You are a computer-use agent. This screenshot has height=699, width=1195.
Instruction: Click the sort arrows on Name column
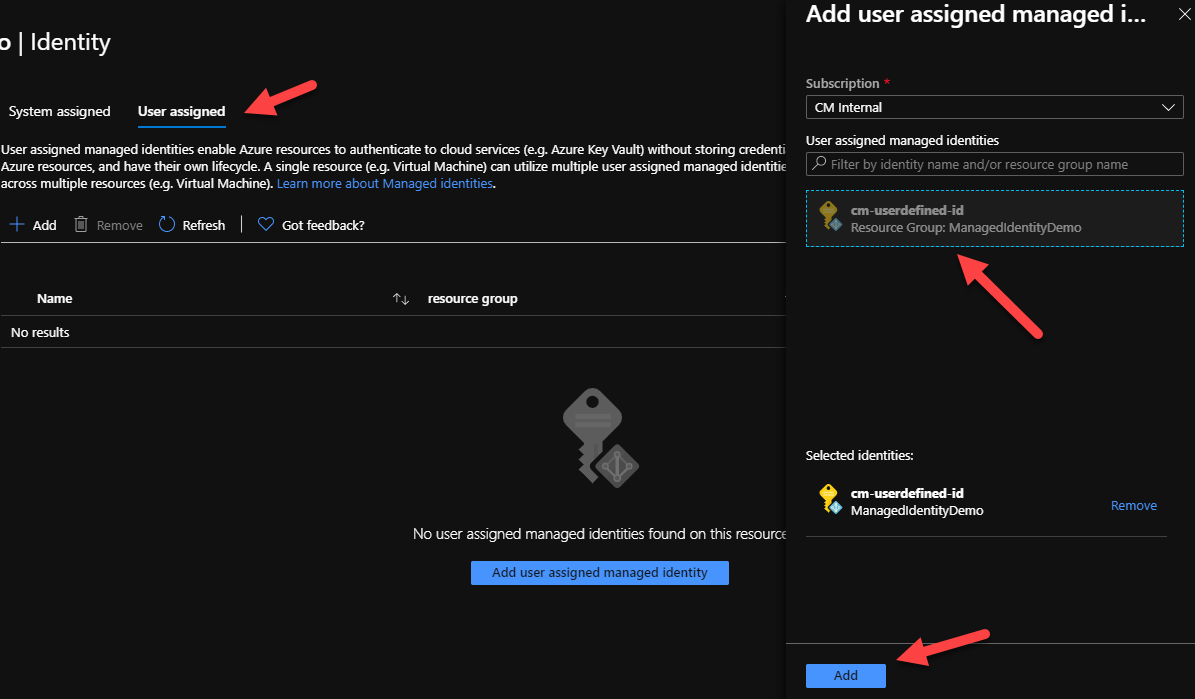[401, 299]
